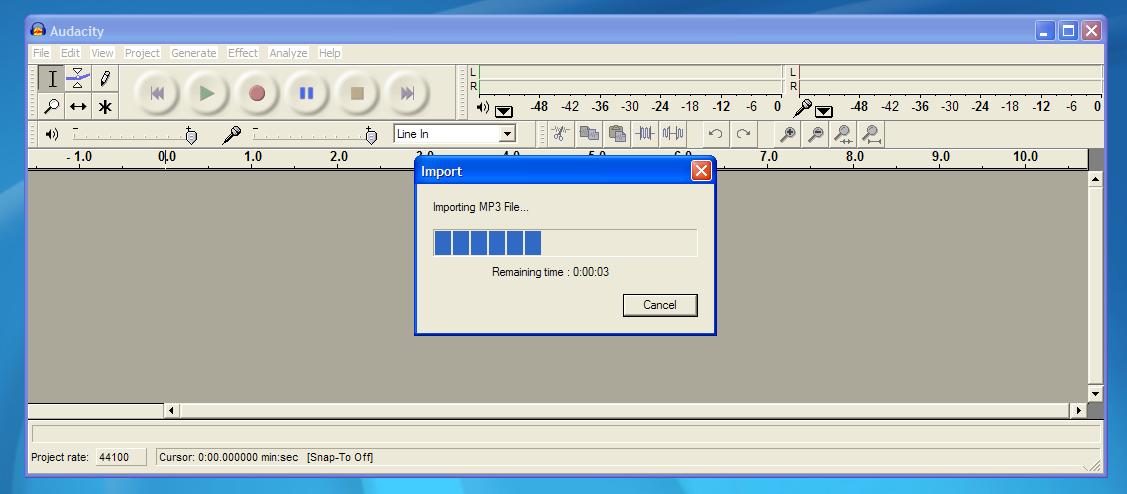Click the red Record button
The height and width of the screenshot is (494, 1127).
tap(257, 93)
